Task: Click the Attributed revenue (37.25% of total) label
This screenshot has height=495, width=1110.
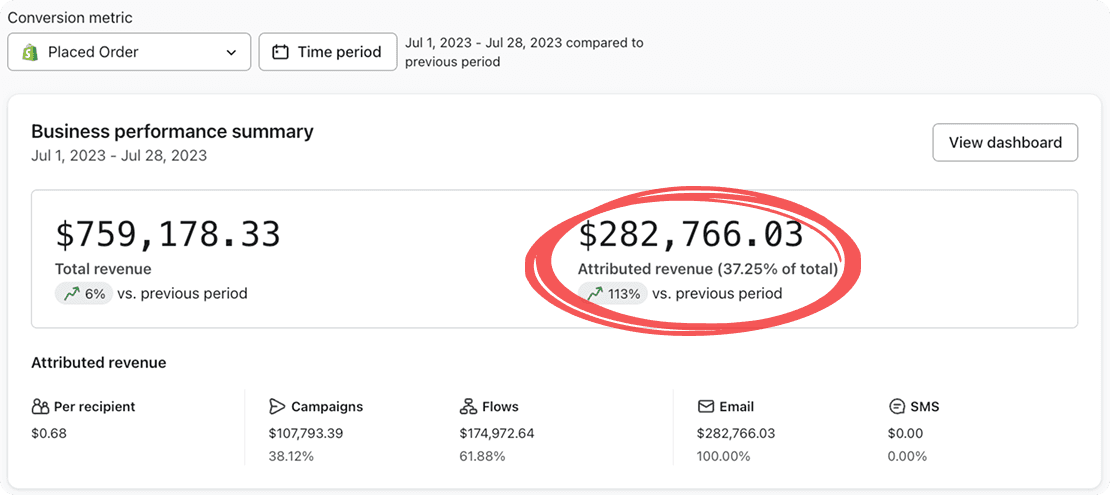Action: point(708,269)
